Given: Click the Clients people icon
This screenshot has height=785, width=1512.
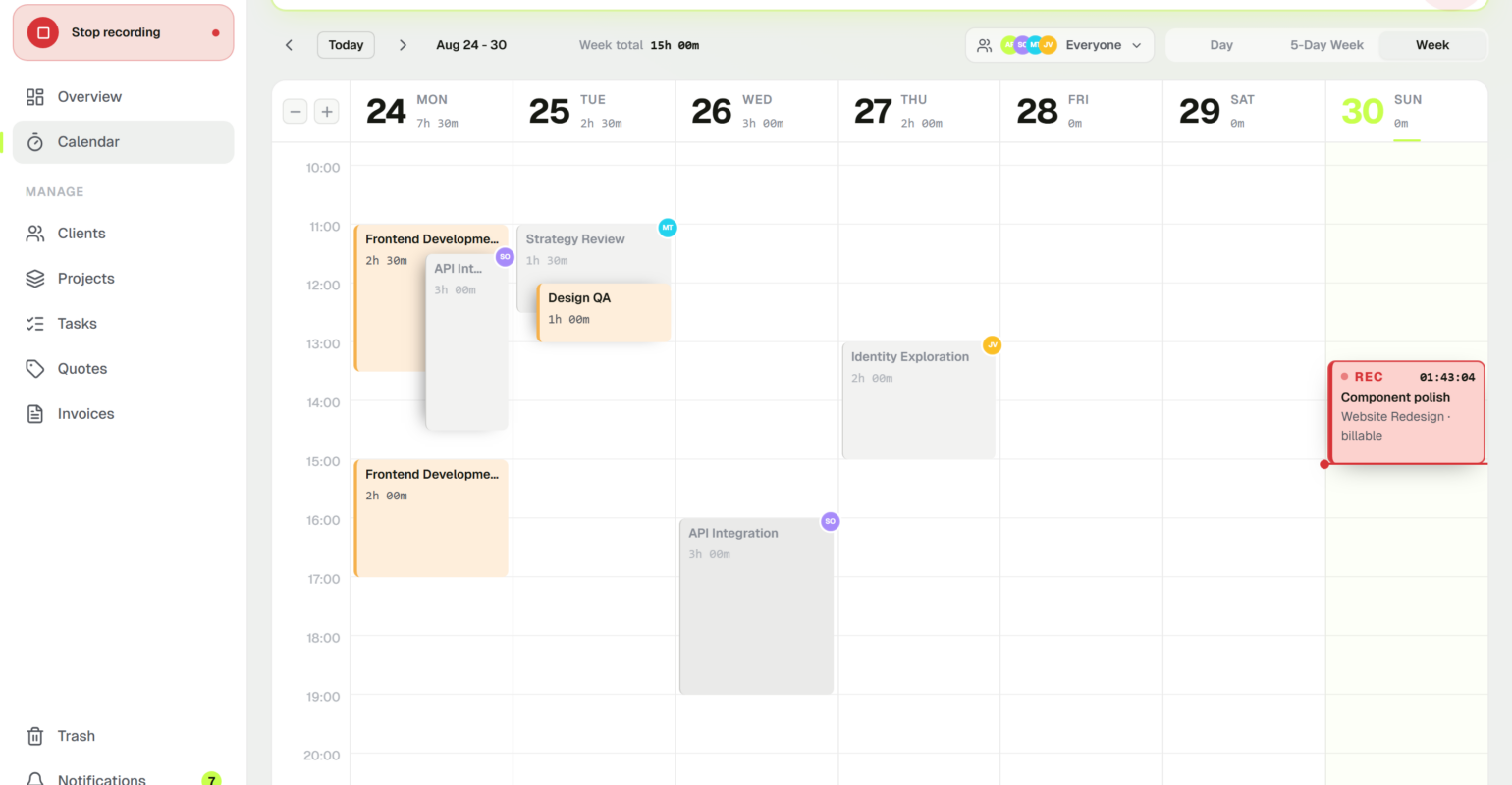Looking at the screenshot, I should [x=35, y=234].
